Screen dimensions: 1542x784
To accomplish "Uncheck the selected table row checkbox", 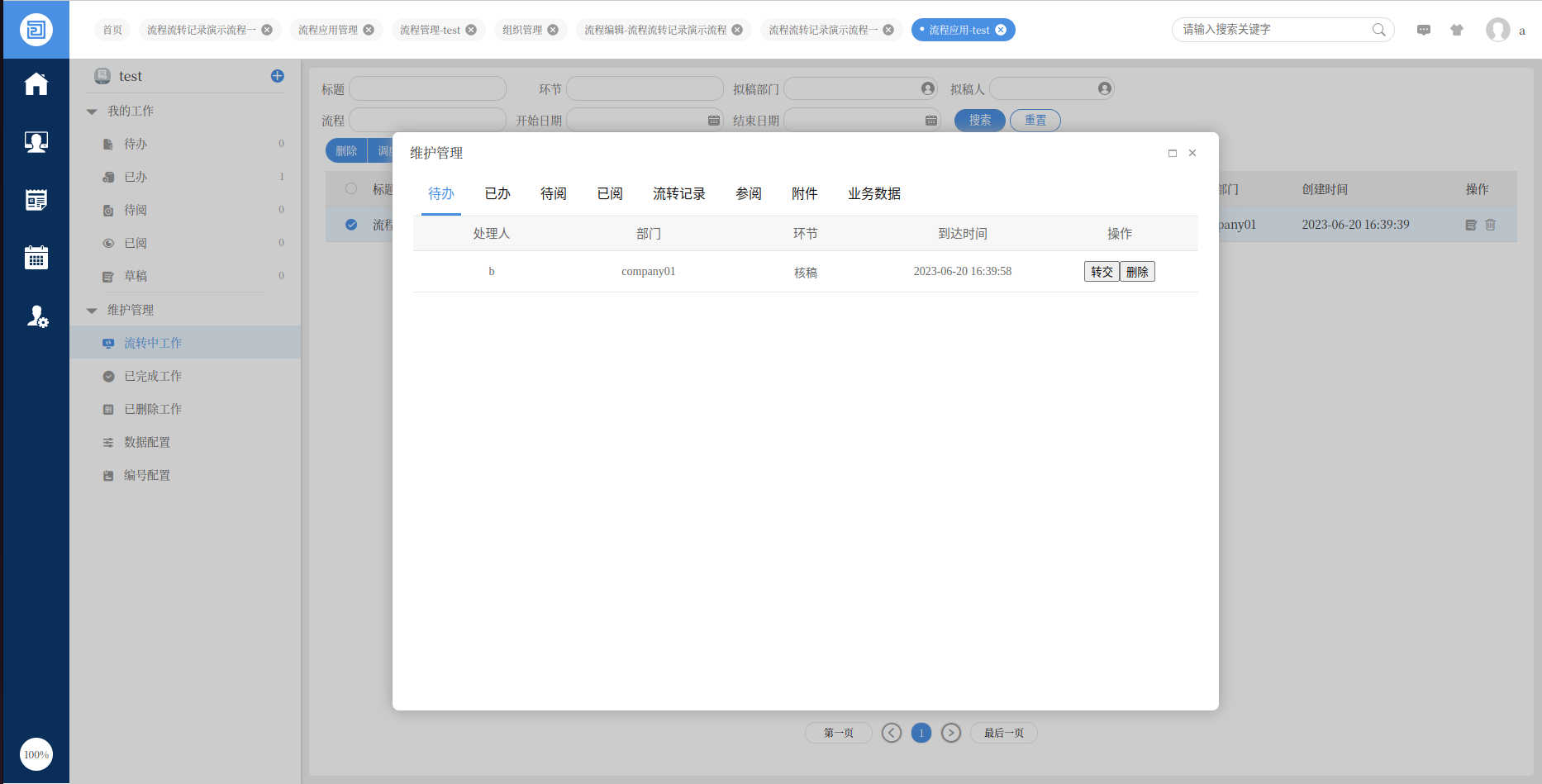I will pos(351,225).
